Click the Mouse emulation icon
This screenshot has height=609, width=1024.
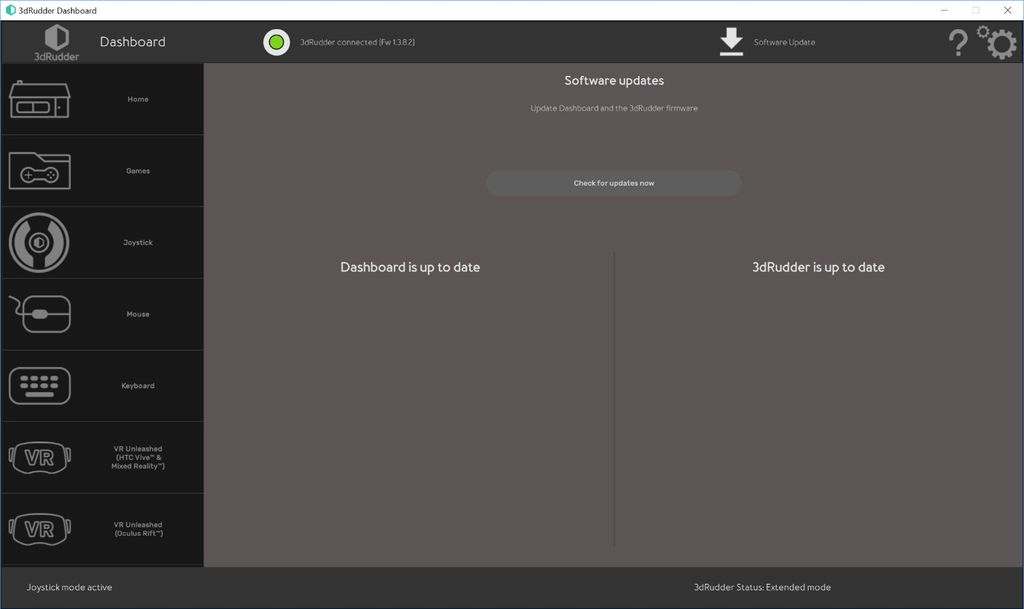point(38,313)
